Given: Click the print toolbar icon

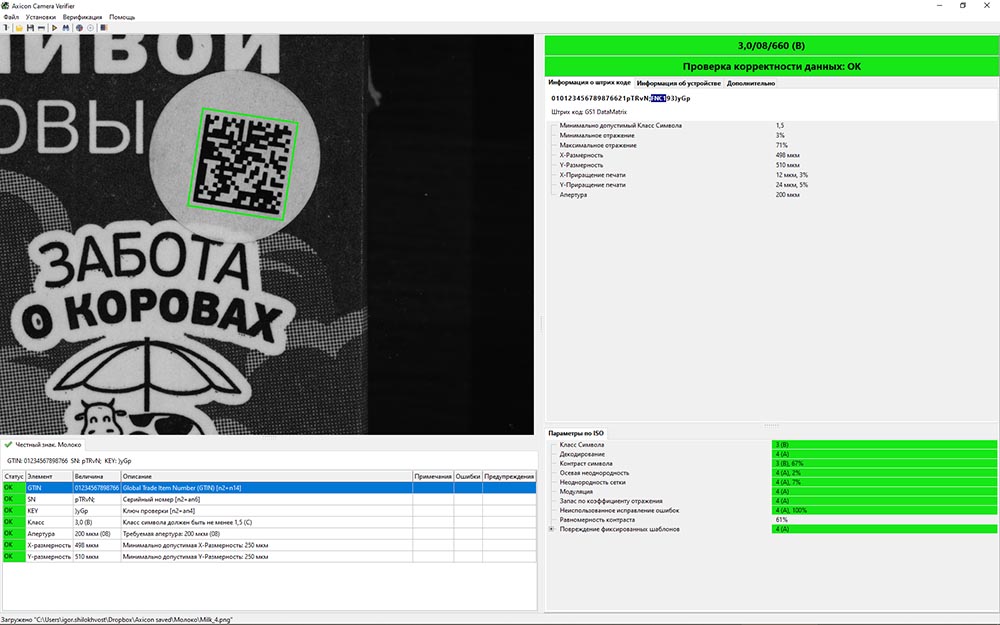Looking at the screenshot, I should [x=41, y=28].
